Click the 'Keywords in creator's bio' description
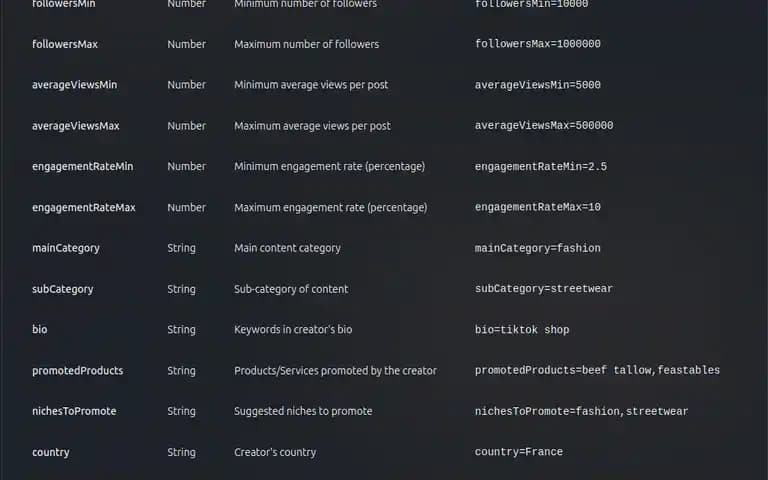Image resolution: width=768 pixels, height=480 pixels. pos(293,329)
